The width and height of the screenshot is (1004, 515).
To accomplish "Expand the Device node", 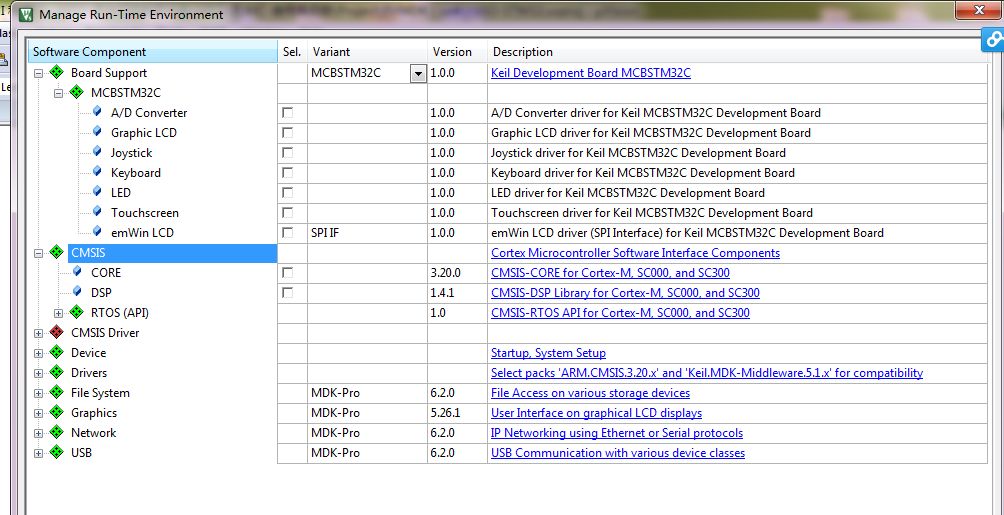I will (38, 353).
